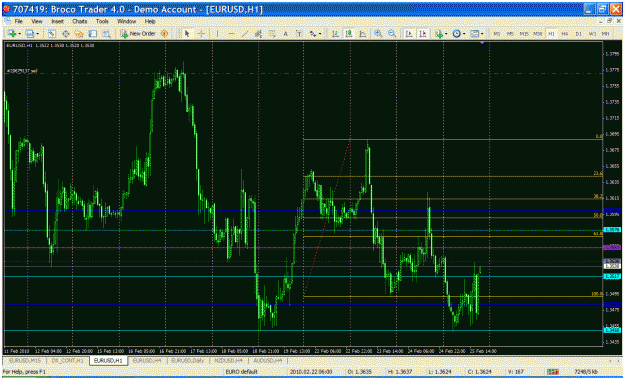This screenshot has width=625, height=378.
Task: Select the Horizontal Line drawing tool
Action: point(231,34)
